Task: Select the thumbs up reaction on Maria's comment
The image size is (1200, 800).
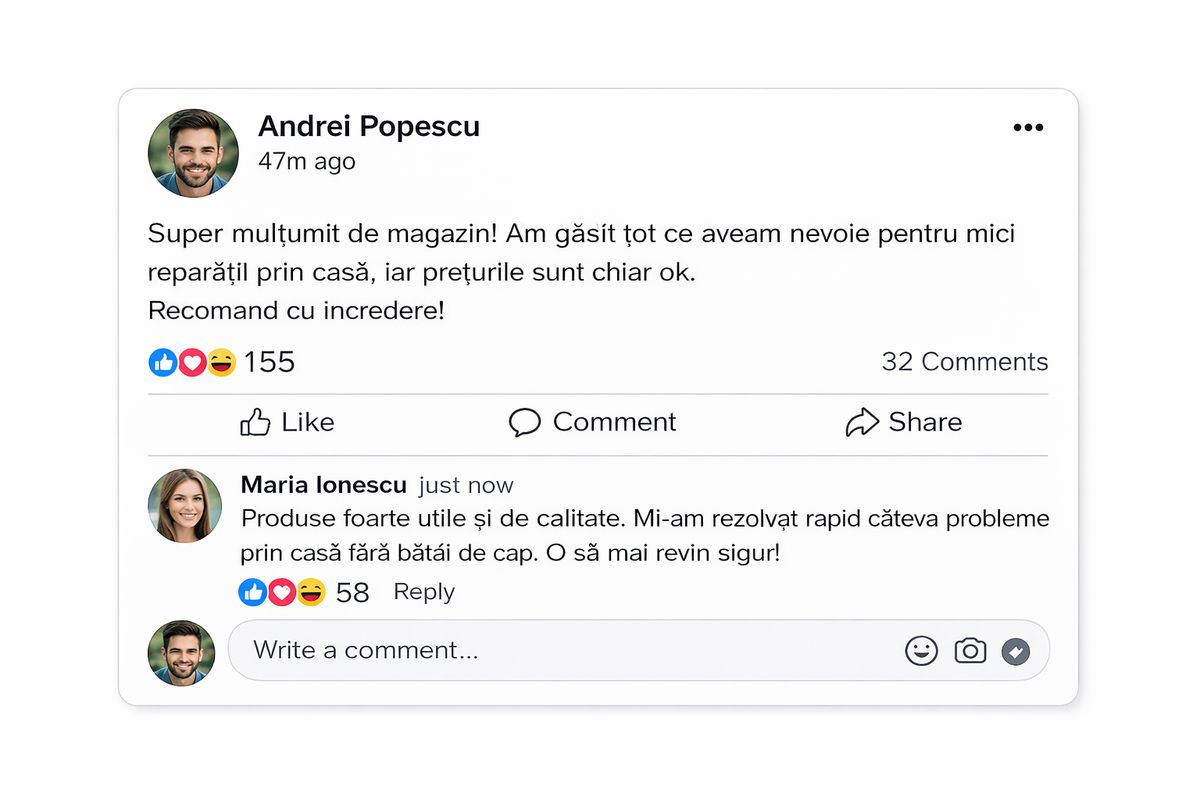Action: 251,592
